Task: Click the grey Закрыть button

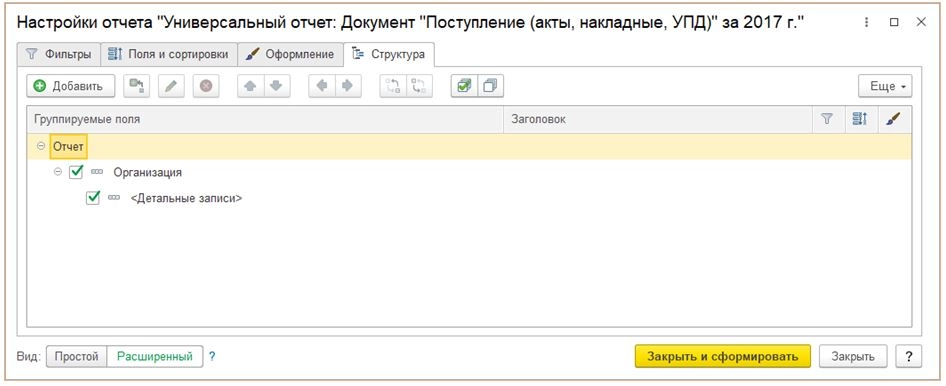Action: (x=853, y=356)
